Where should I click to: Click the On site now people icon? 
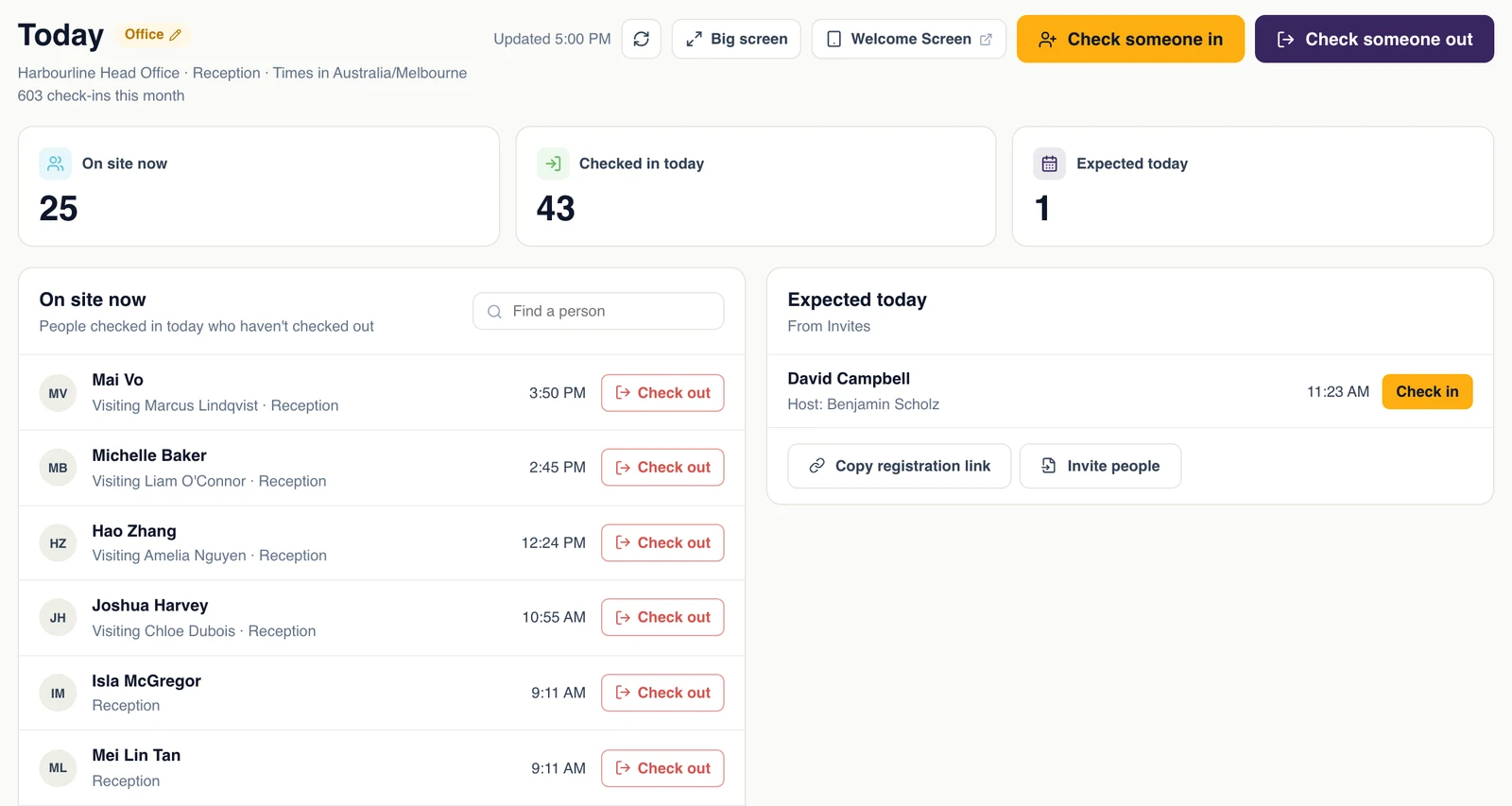pyautogui.click(x=56, y=163)
